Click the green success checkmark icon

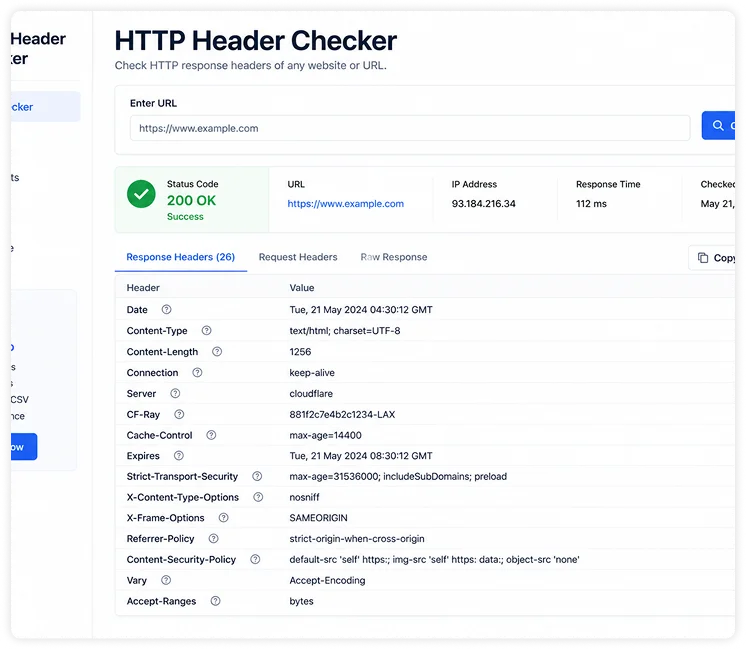pos(141,194)
